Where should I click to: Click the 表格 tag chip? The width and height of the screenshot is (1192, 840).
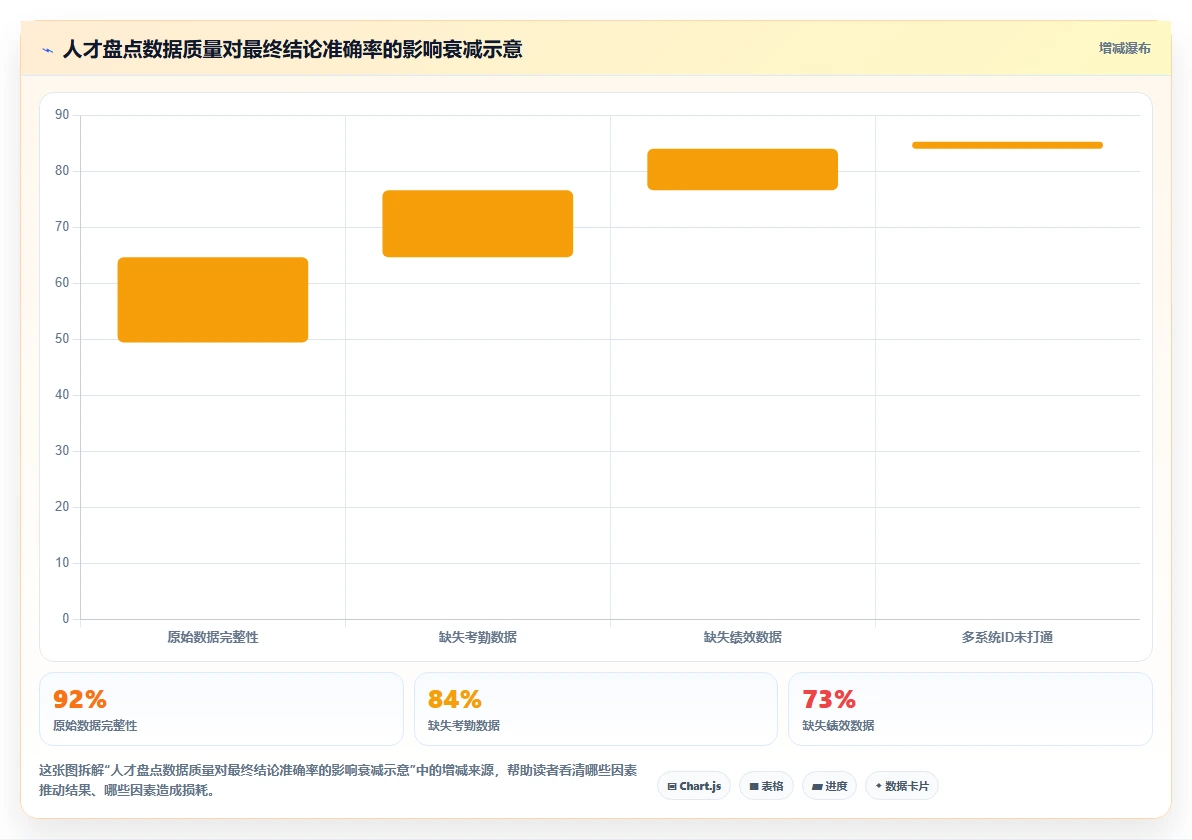[x=766, y=786]
